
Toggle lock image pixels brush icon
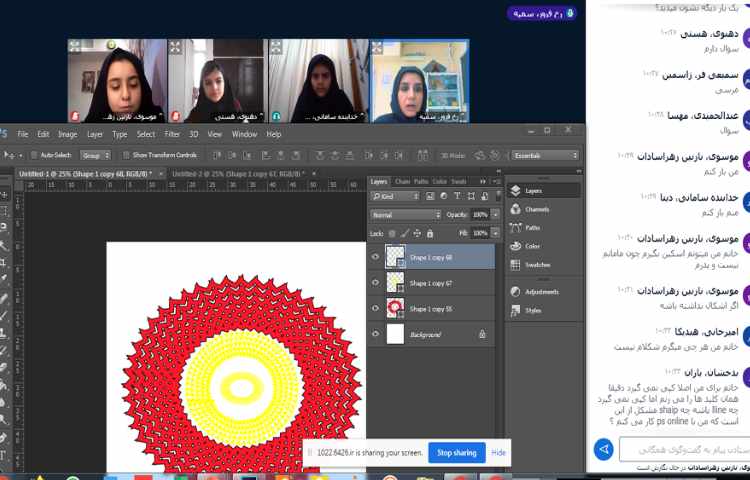[405, 233]
